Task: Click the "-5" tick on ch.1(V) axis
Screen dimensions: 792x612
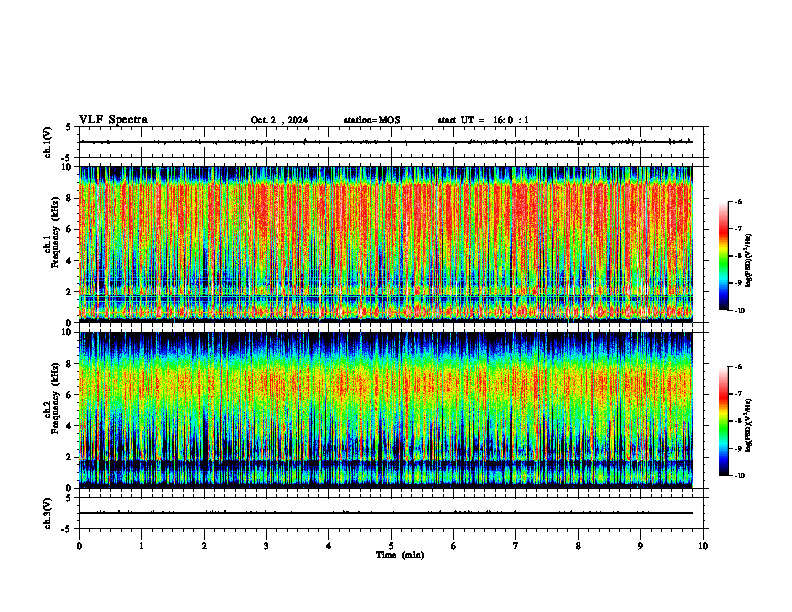Action: click(67, 158)
